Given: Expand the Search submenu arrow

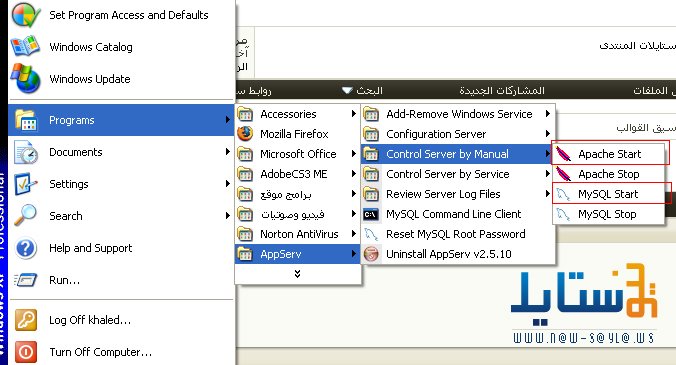Looking at the screenshot, I should coord(227,215).
